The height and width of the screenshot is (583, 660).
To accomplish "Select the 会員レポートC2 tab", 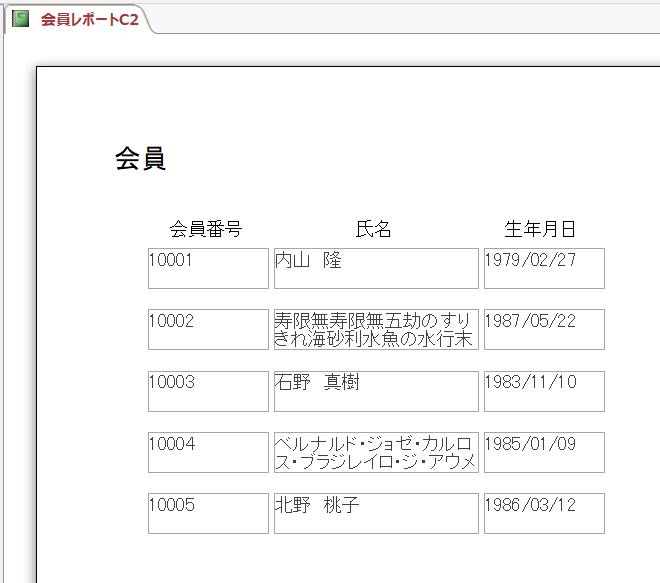I will (78, 19).
